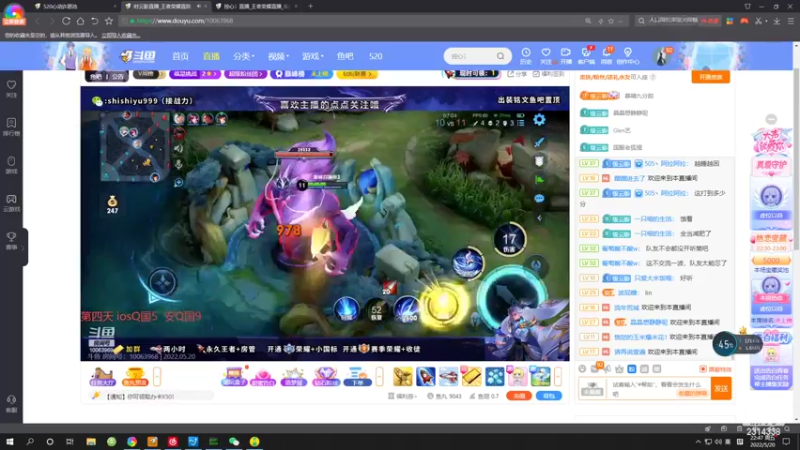The image size is (800, 450).
Task: Click the search magnifier in Douyu search box
Action: tap(501, 56)
